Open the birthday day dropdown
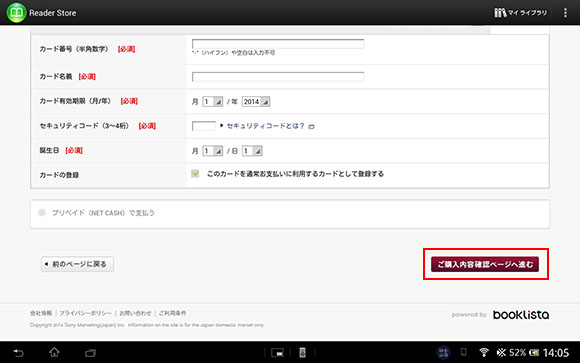Image resolution: width=580 pixels, height=363 pixels. 252,151
